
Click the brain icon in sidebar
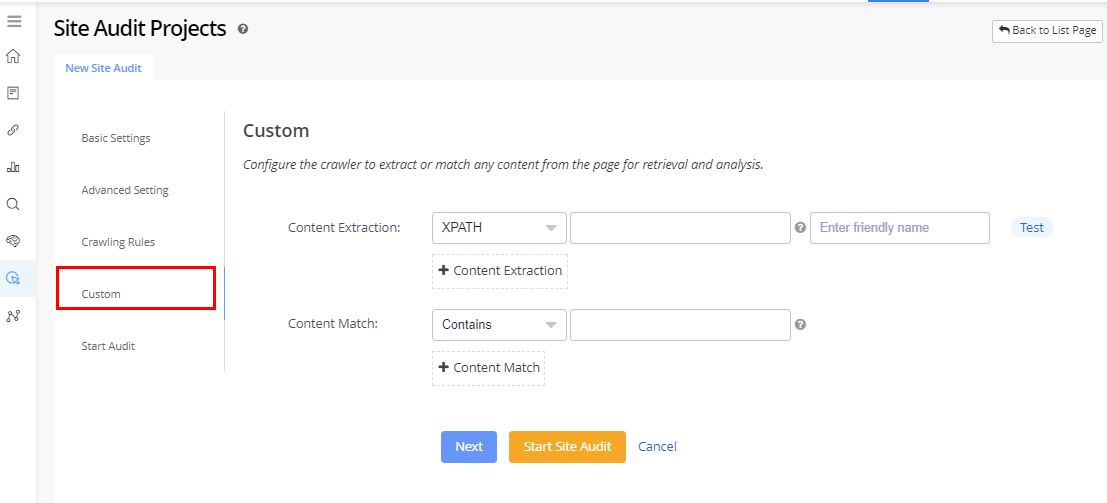[x=14, y=241]
